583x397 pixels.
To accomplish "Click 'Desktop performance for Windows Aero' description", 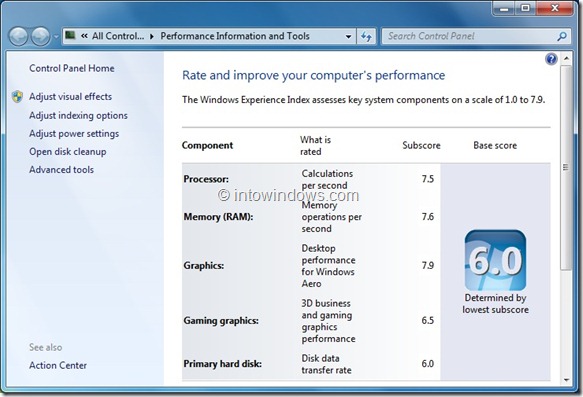I will (x=328, y=266).
